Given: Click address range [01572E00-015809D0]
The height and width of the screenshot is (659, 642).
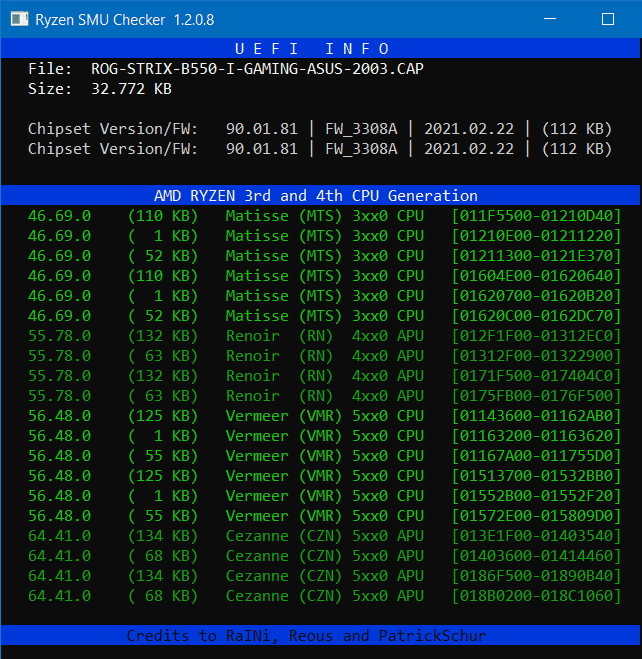Looking at the screenshot, I should [537, 516].
